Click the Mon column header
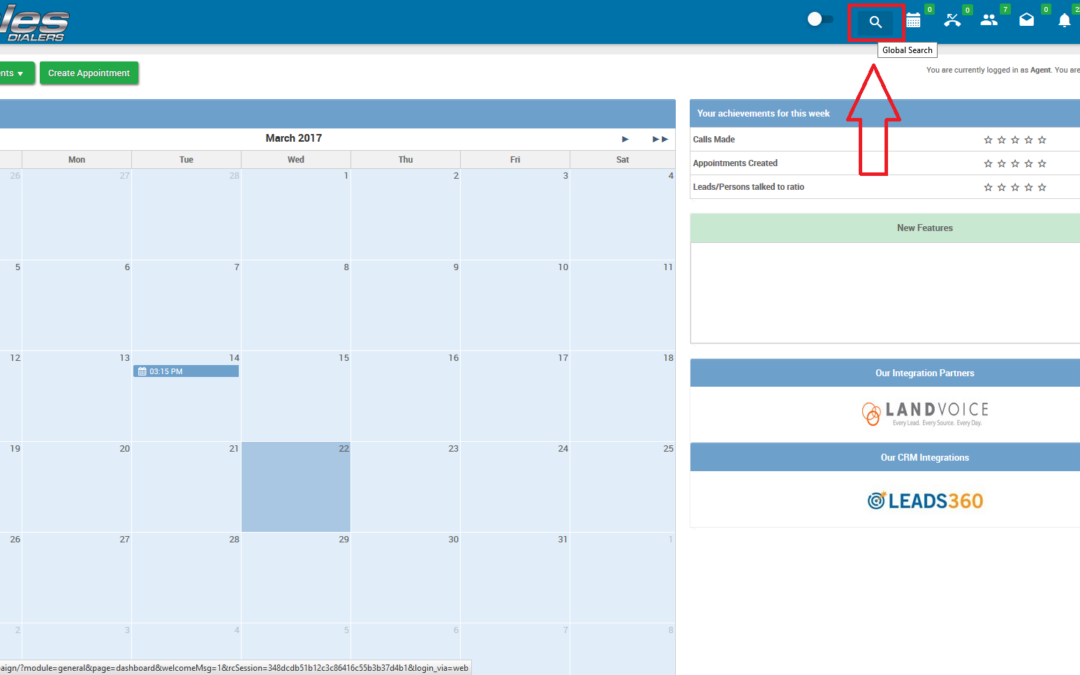 (76, 160)
